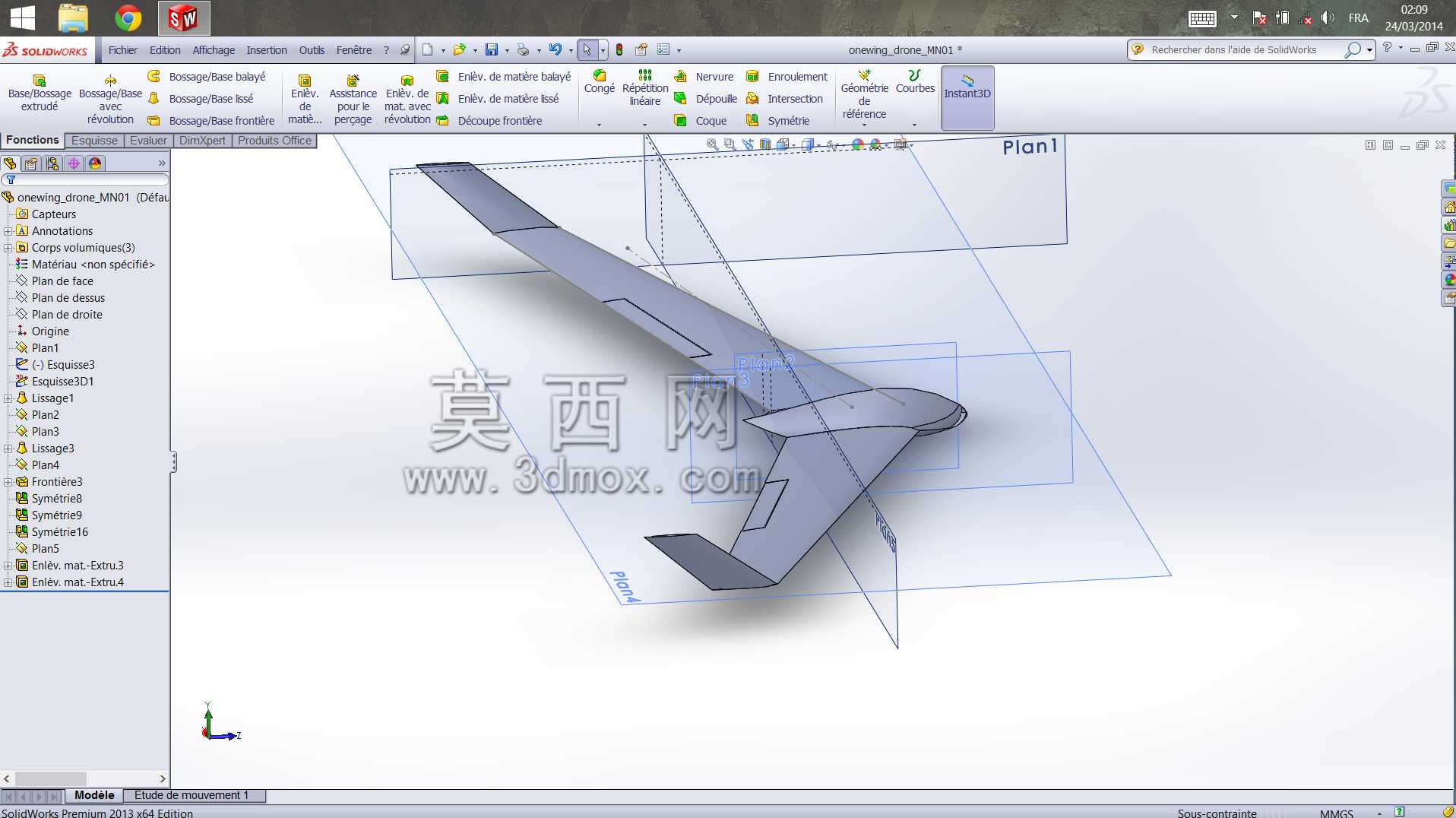Open SolidWorks Resources in task pane
Screen dimensions: 1456x818
click(1449, 207)
